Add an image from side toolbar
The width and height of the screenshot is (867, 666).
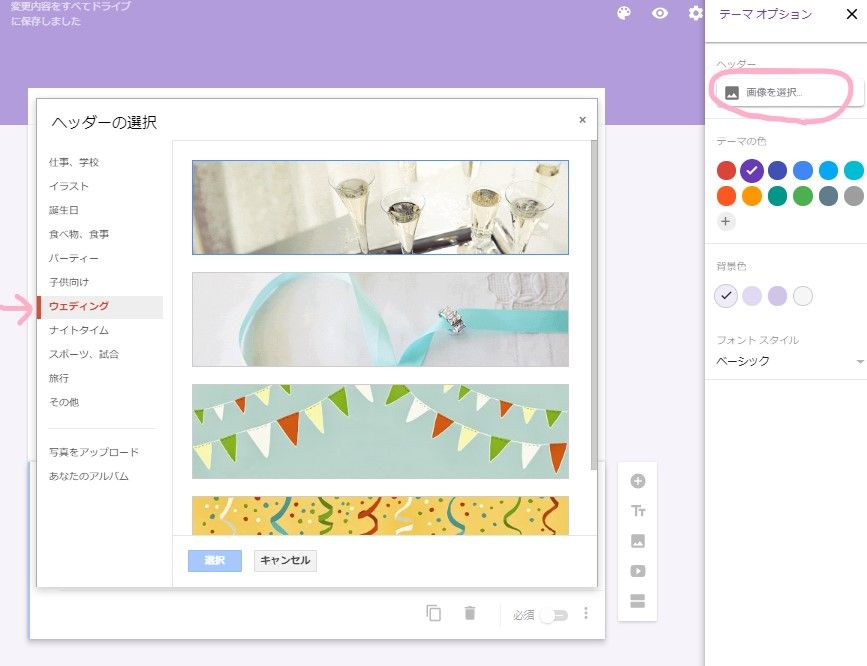click(x=638, y=541)
